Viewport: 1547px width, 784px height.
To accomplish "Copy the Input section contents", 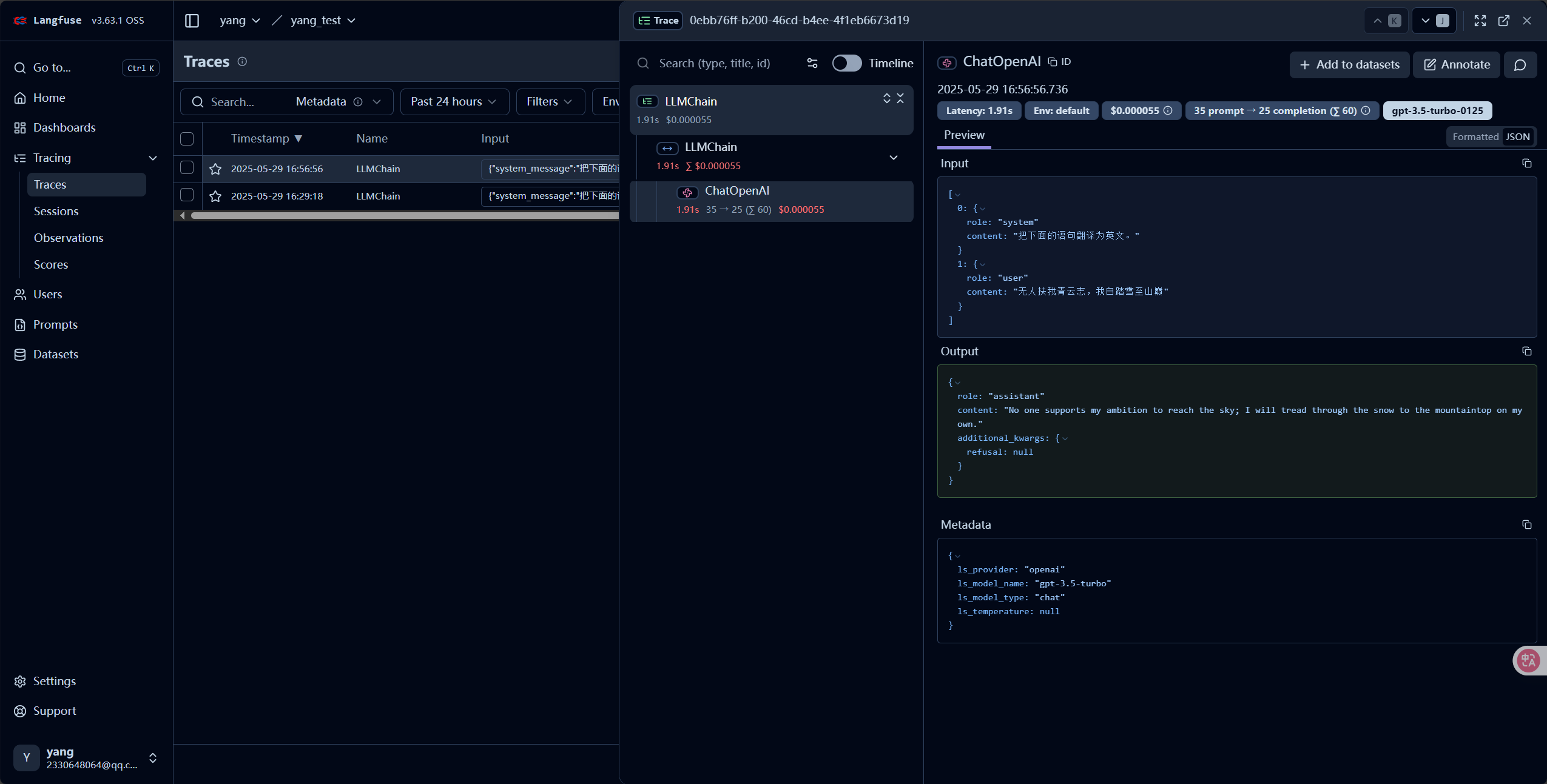I will [1526, 164].
